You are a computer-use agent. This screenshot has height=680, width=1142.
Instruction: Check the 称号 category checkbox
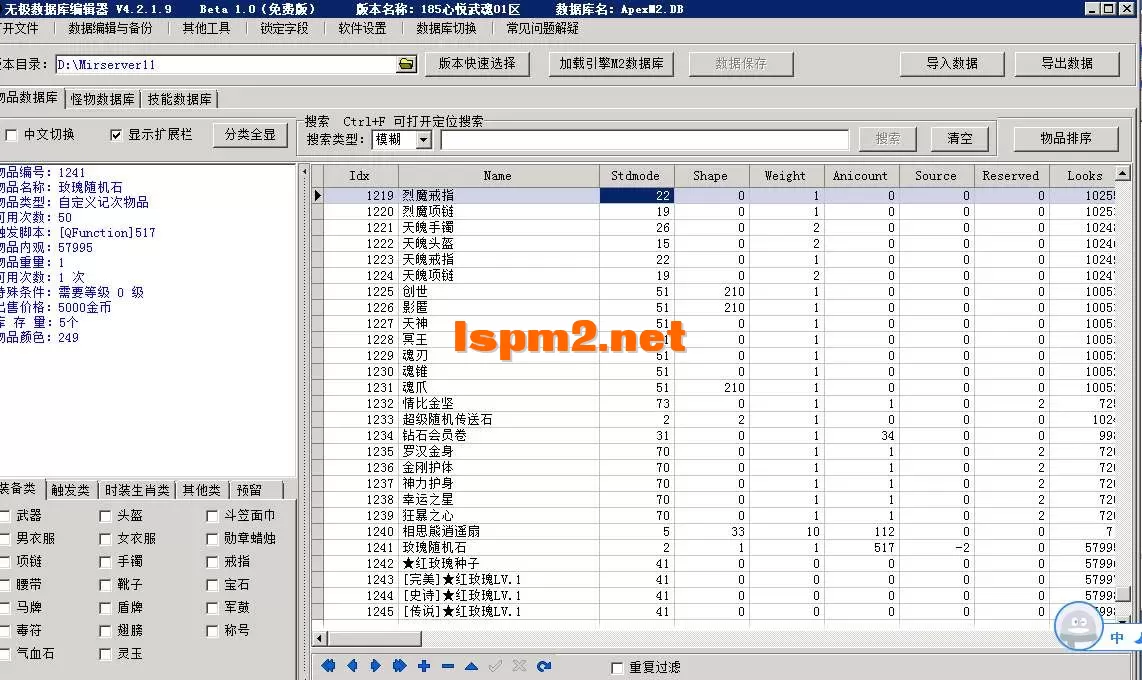tap(212, 630)
